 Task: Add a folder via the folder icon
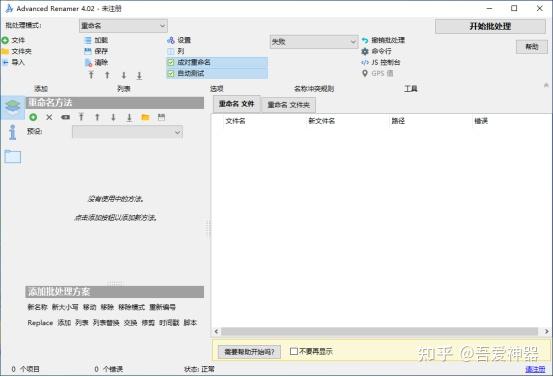[x=5, y=51]
